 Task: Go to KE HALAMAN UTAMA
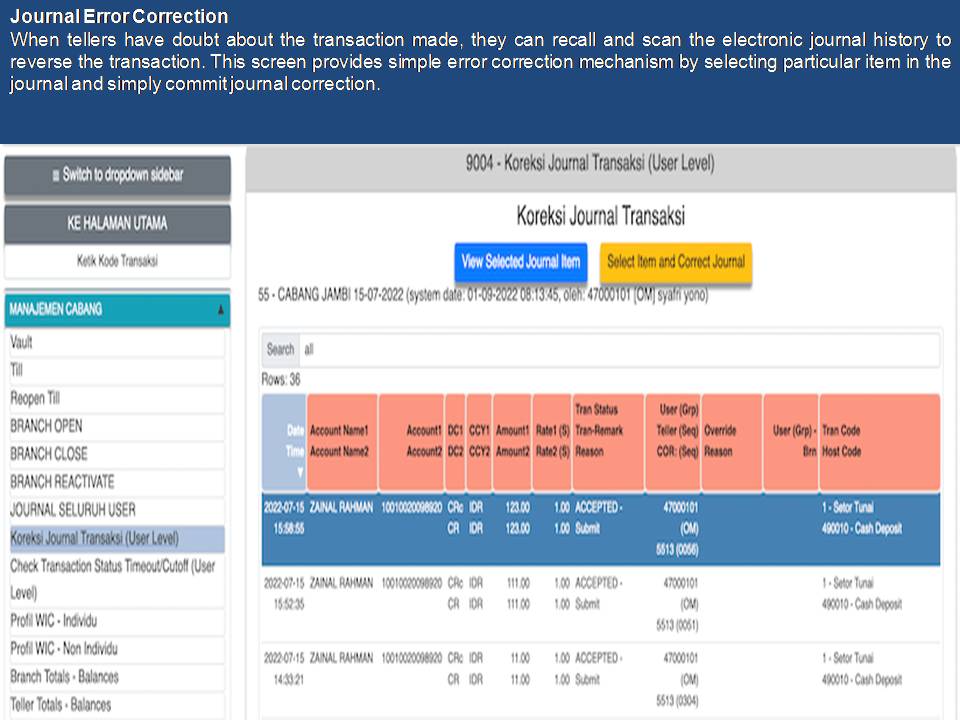(x=117, y=223)
